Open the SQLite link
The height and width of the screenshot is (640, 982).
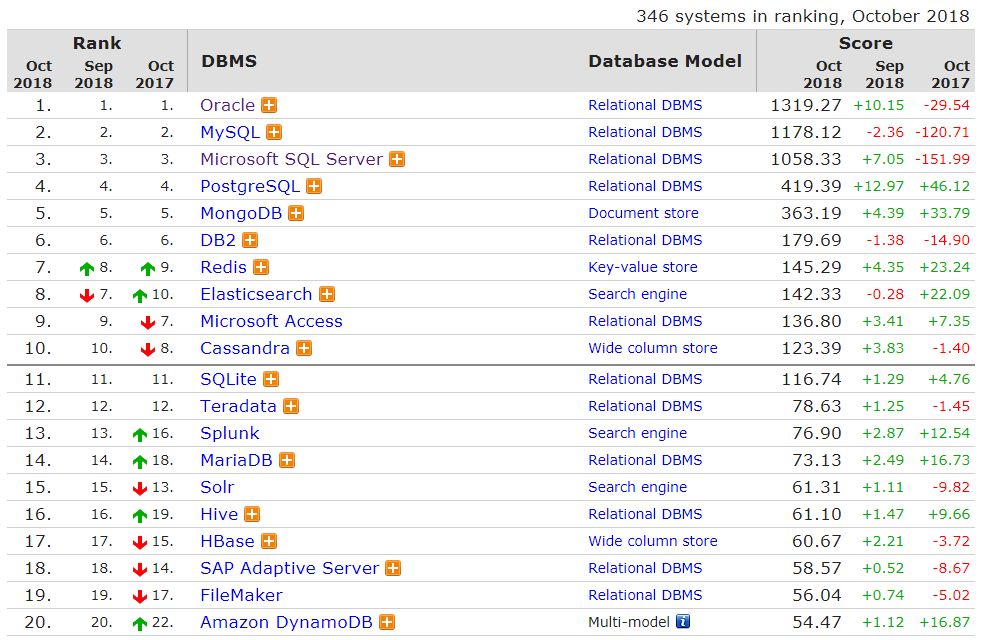(229, 379)
